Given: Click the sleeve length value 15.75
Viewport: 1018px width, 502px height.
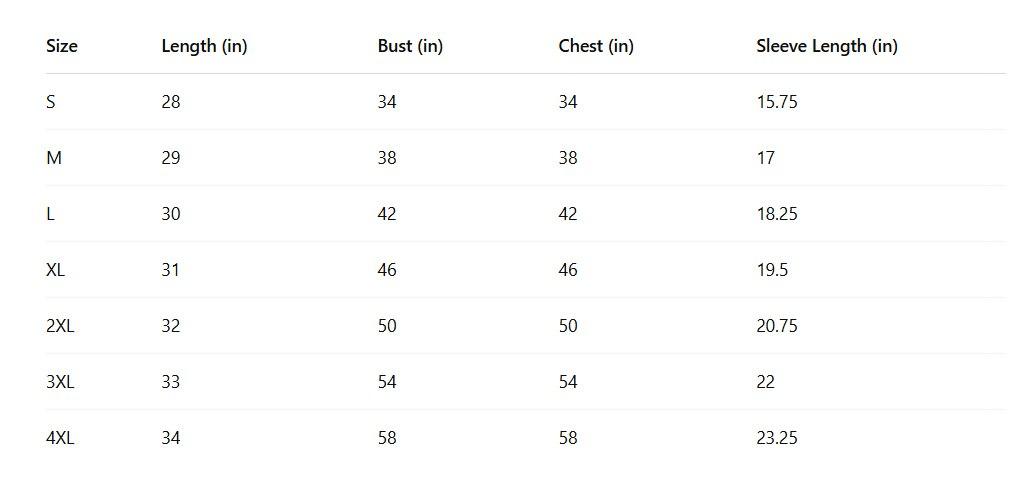Looking at the screenshot, I should pyautogui.click(x=777, y=102).
